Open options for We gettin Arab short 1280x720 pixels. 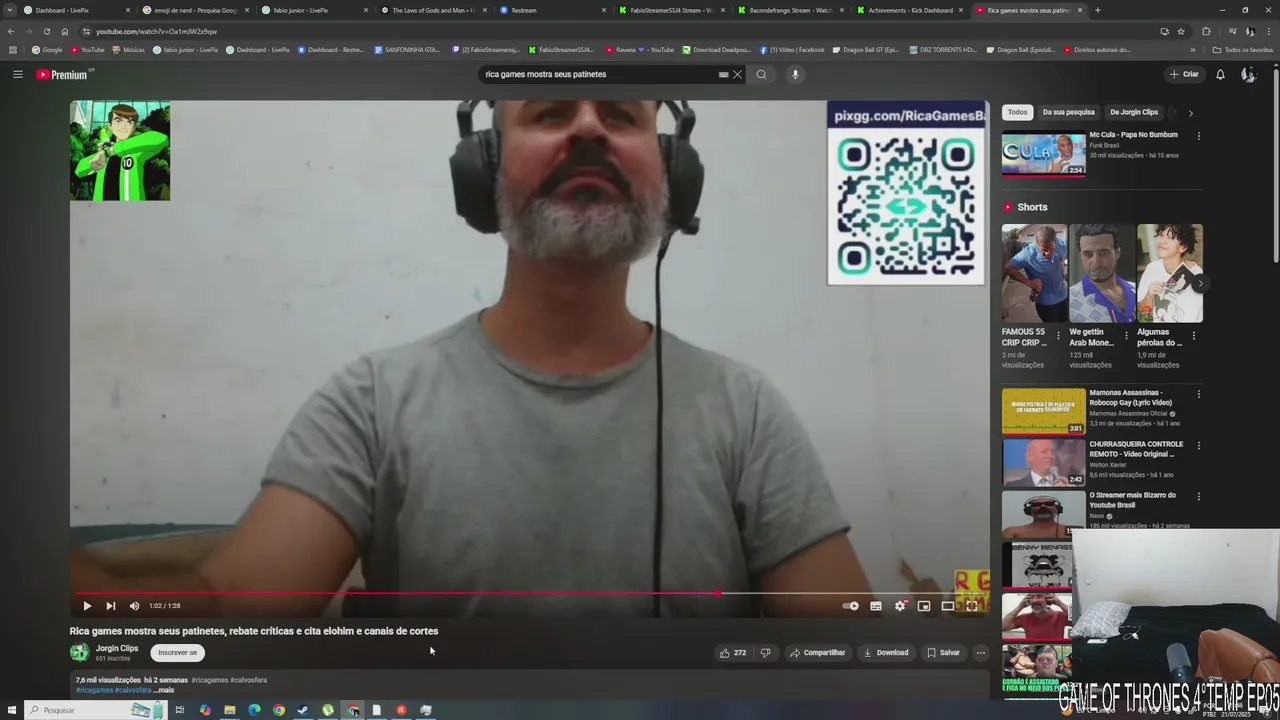click(x=1126, y=336)
